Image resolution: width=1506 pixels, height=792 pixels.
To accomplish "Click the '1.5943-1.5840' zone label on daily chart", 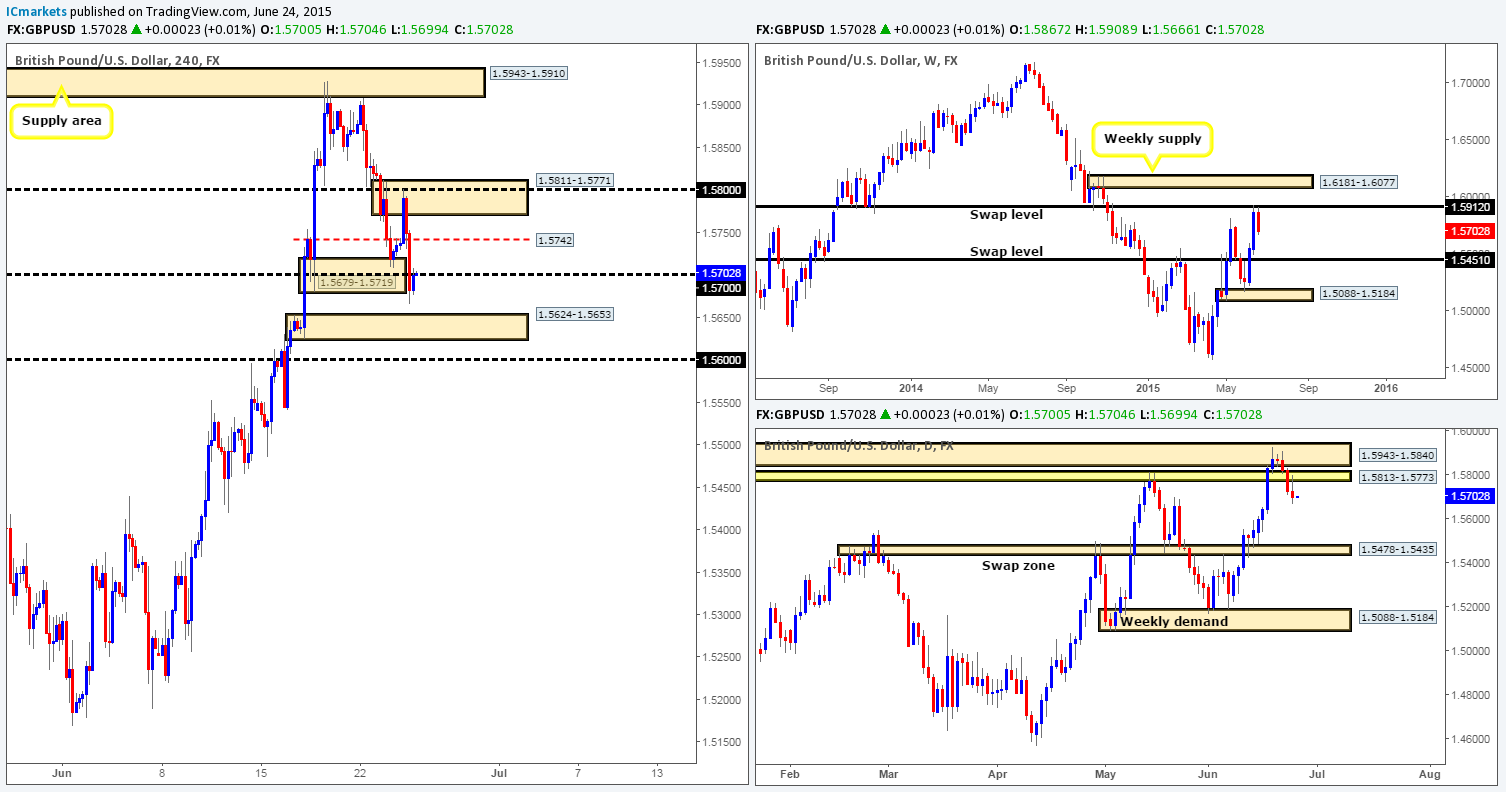I will [1397, 454].
